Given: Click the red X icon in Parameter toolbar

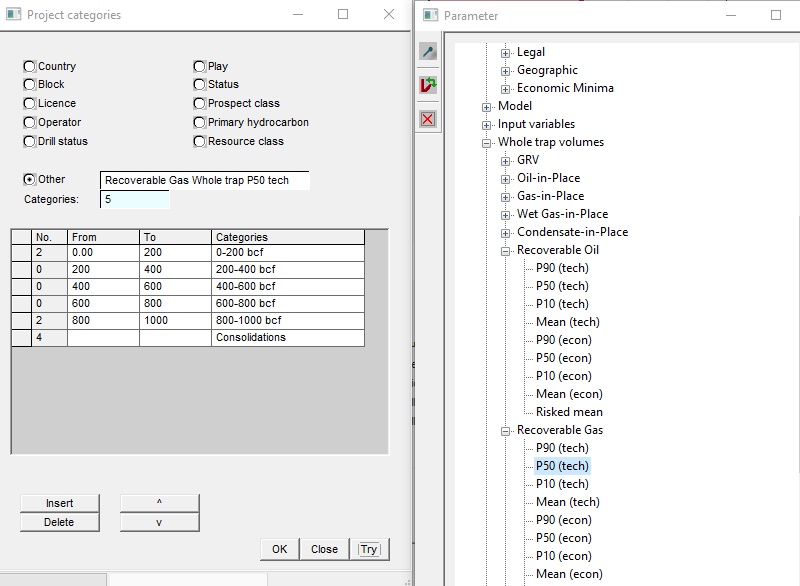Looking at the screenshot, I should 428,119.
